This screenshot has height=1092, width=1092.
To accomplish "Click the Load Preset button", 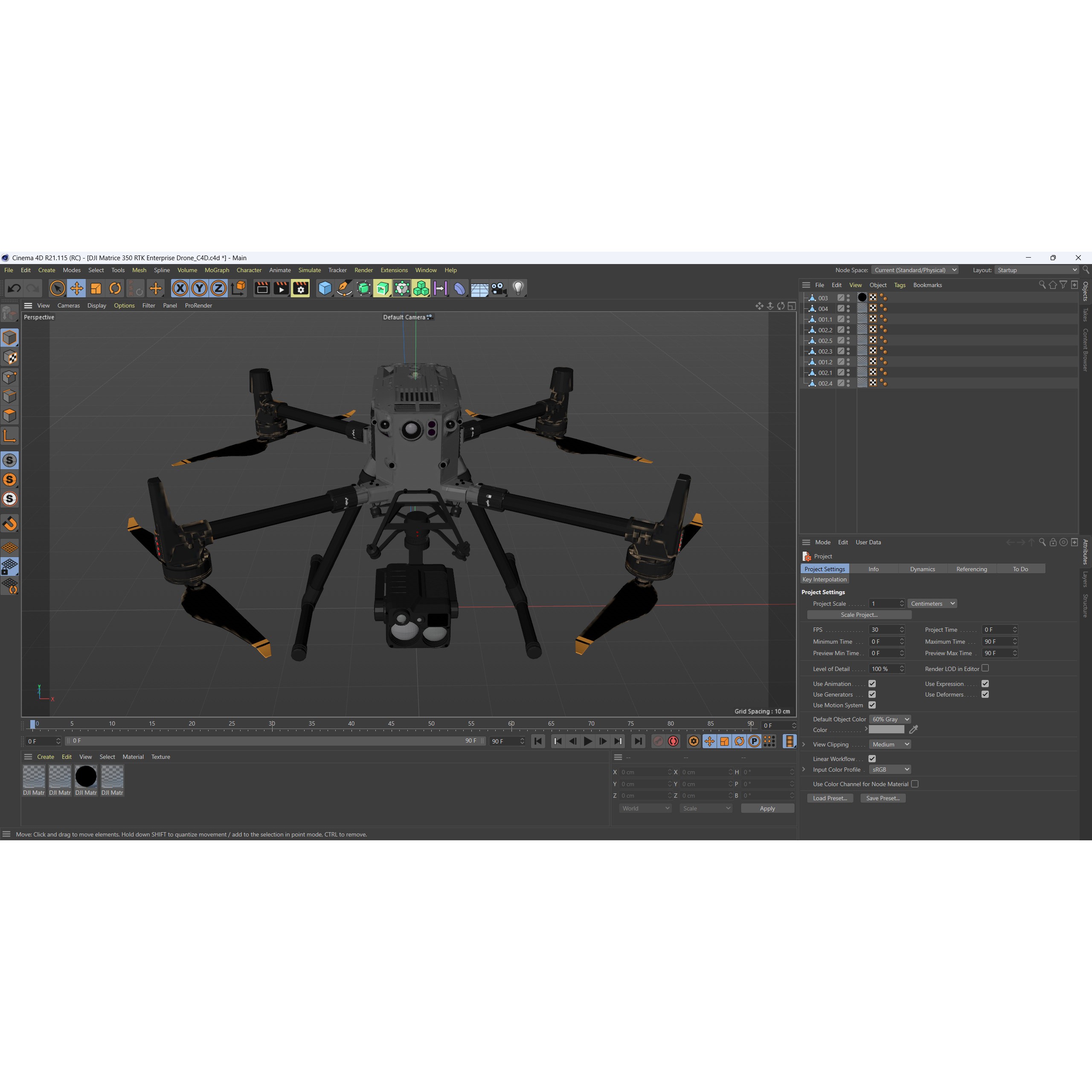I will pyautogui.click(x=830, y=798).
